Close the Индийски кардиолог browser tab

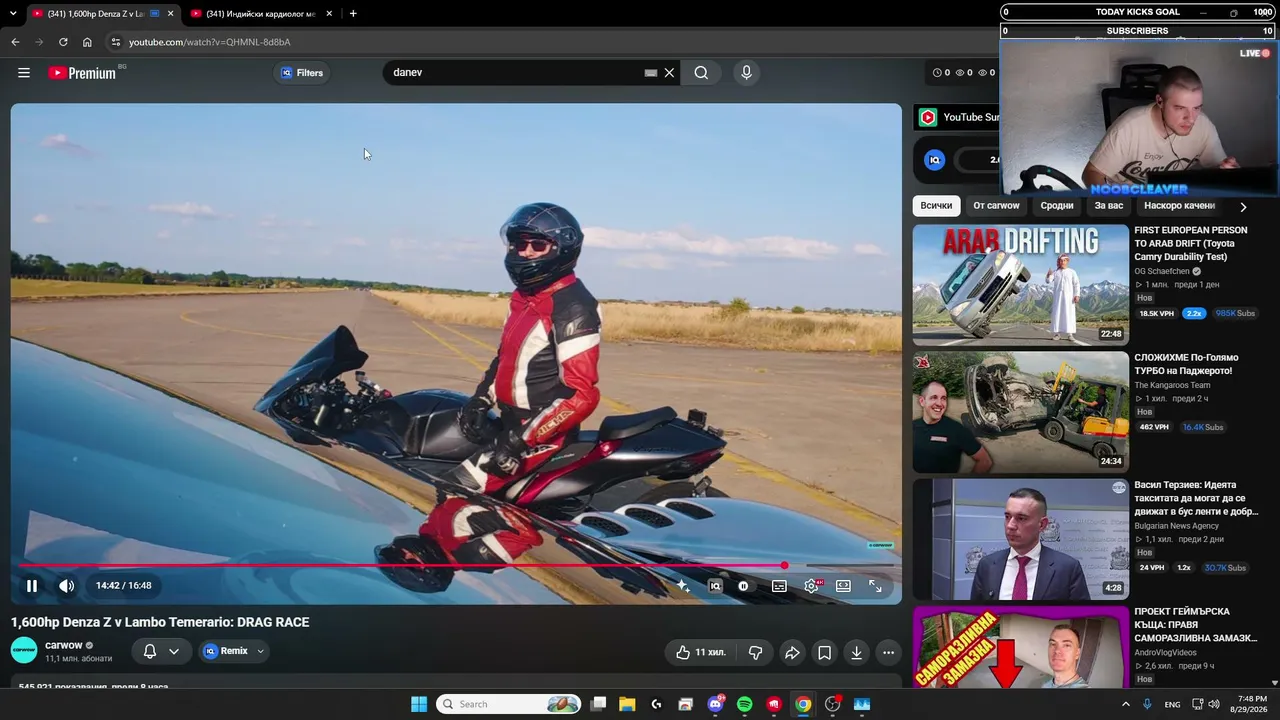point(329,14)
